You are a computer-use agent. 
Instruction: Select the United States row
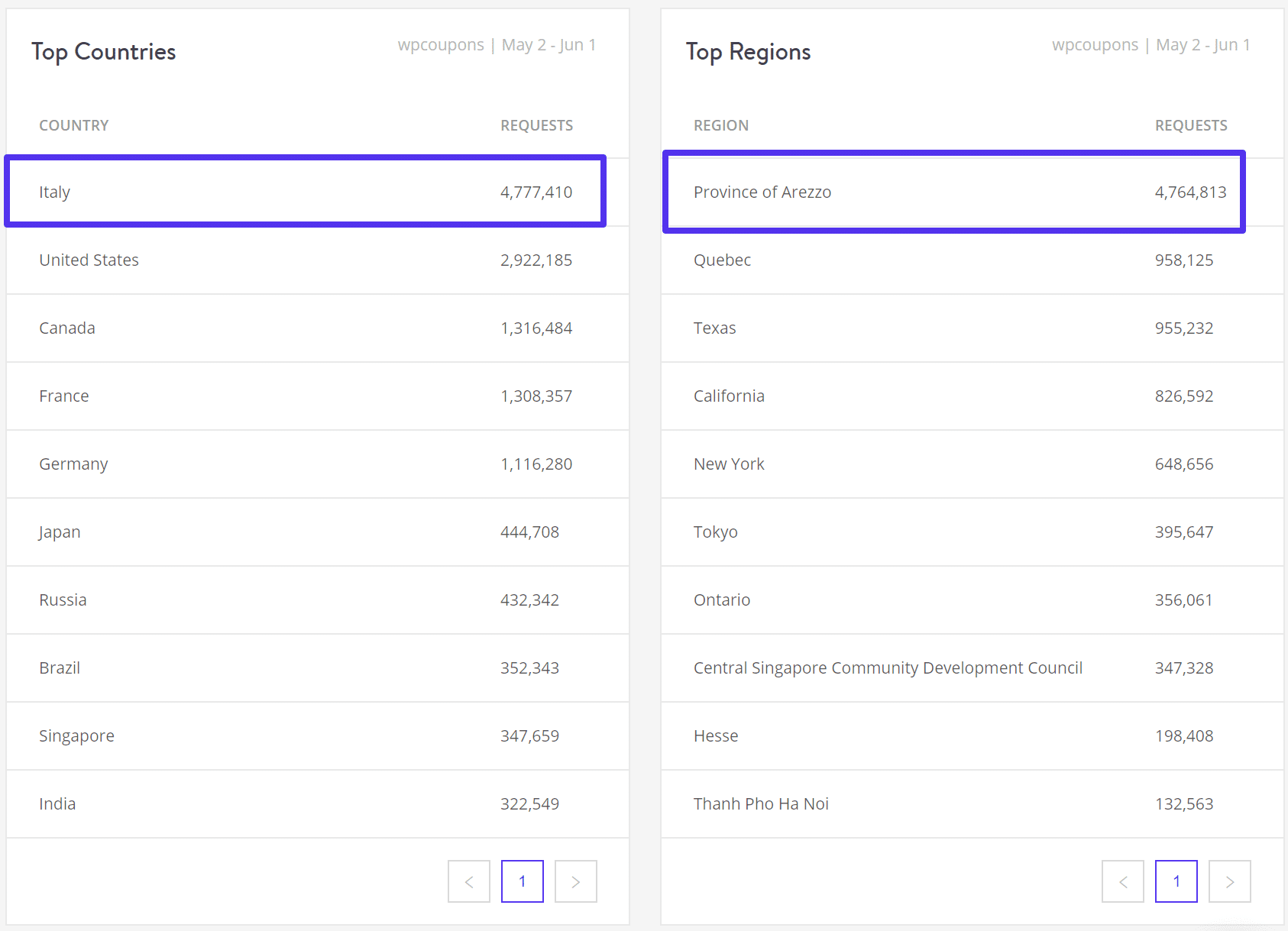coord(306,260)
